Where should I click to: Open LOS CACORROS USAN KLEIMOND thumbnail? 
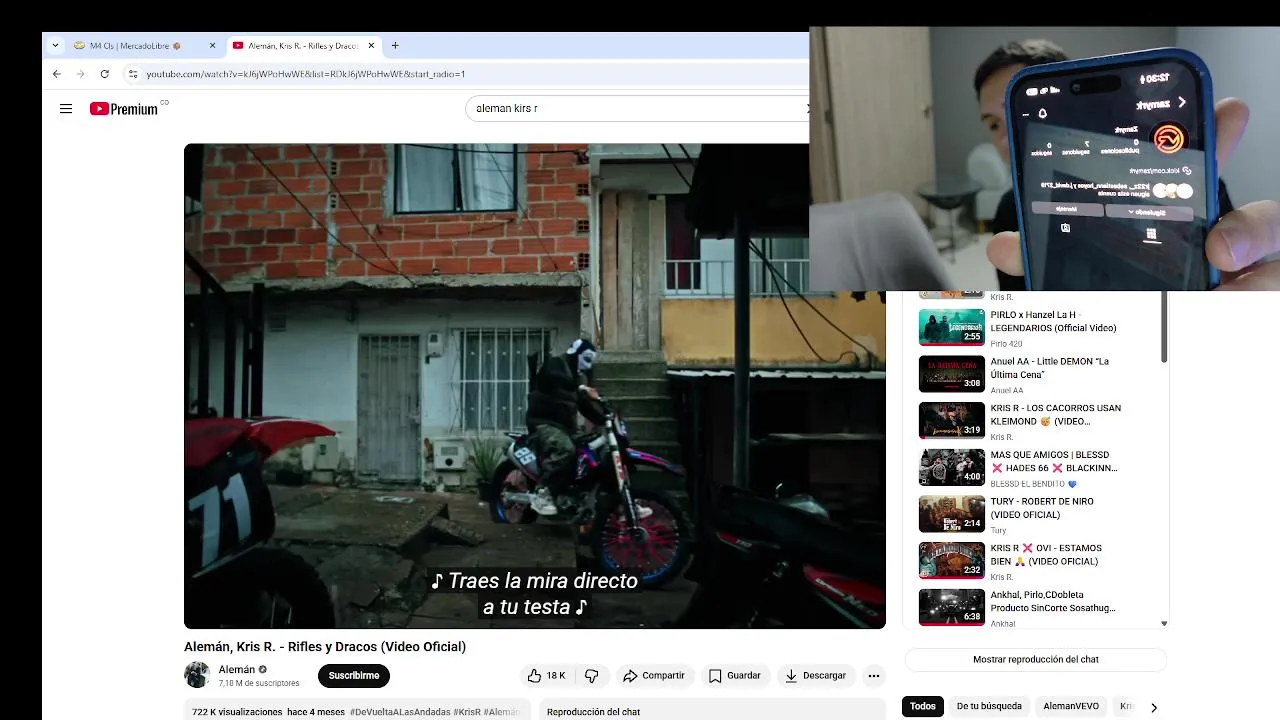click(x=952, y=421)
